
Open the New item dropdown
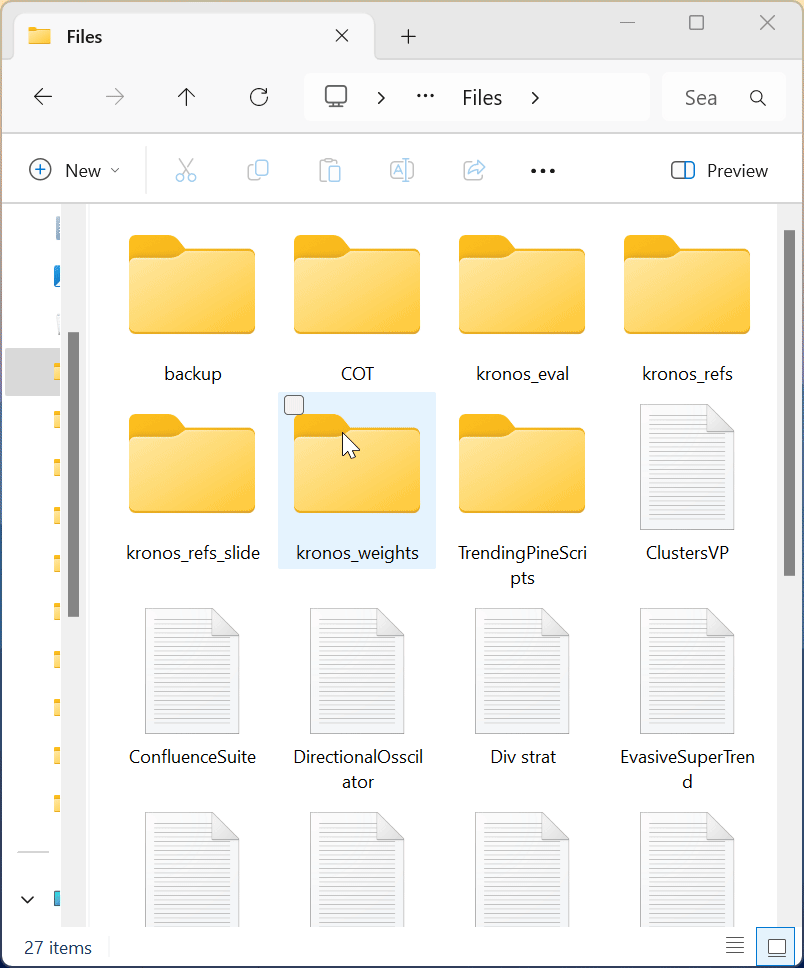click(x=75, y=170)
